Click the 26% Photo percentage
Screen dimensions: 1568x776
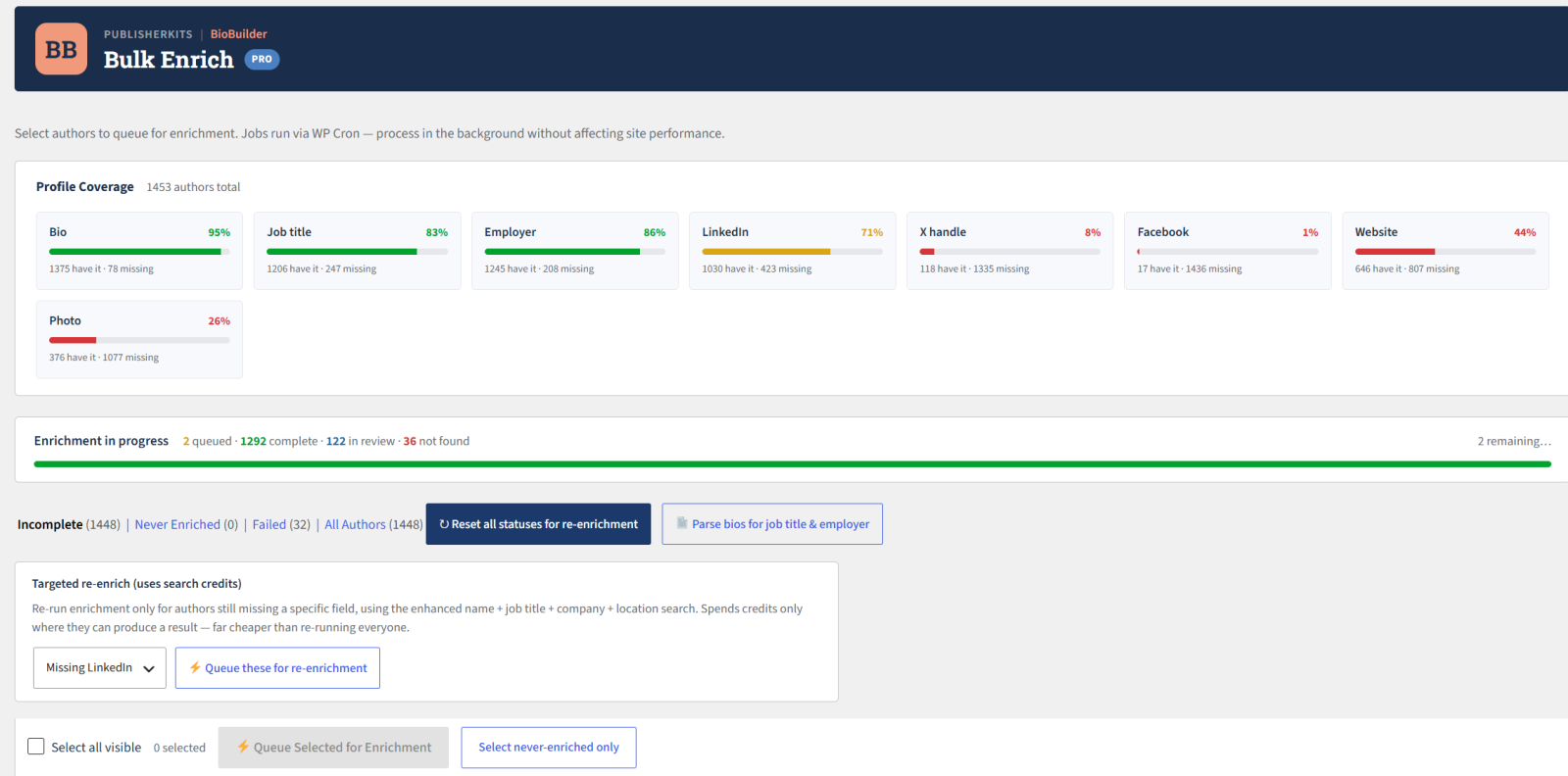click(219, 321)
